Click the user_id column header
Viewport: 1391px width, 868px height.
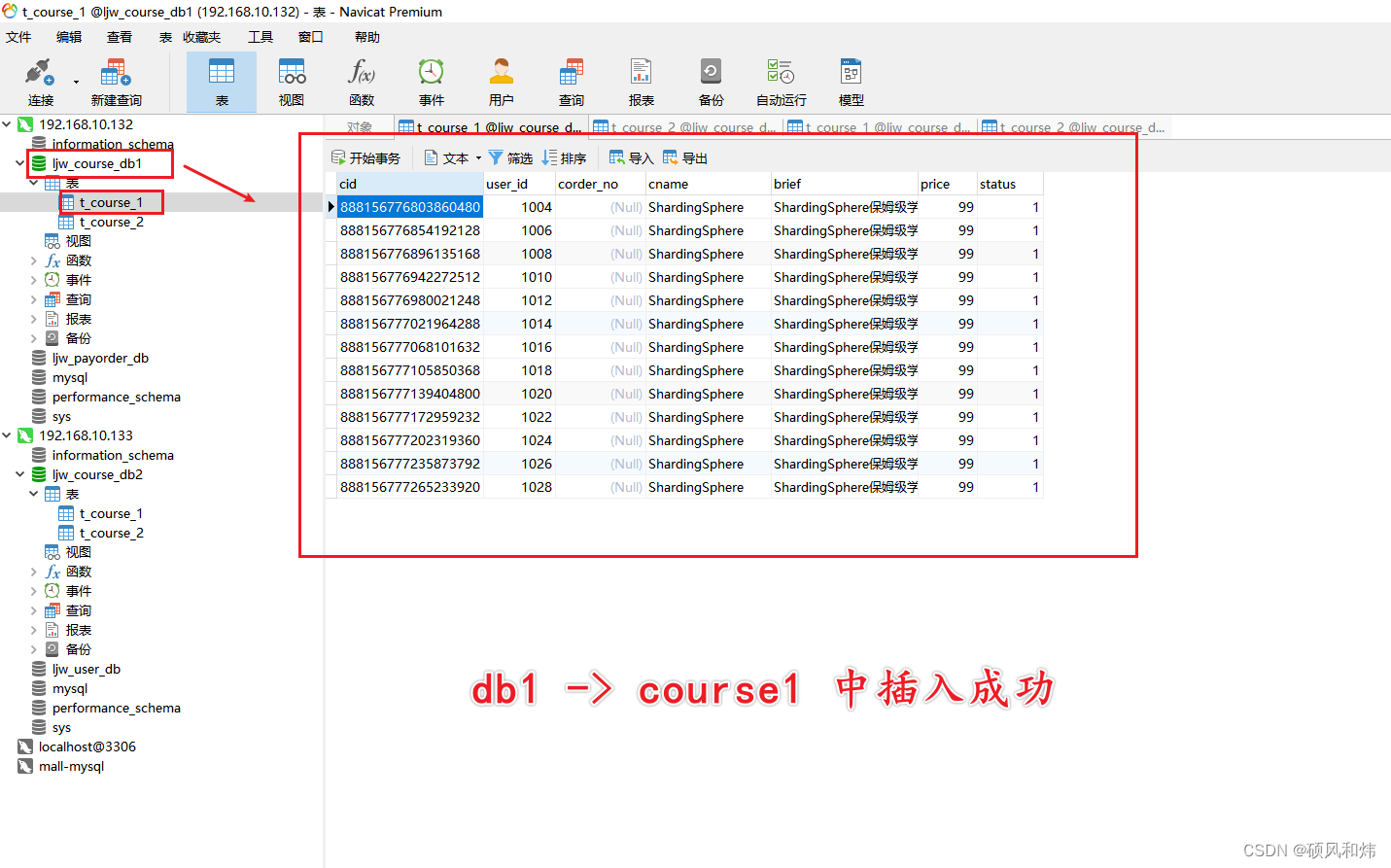[x=519, y=184]
